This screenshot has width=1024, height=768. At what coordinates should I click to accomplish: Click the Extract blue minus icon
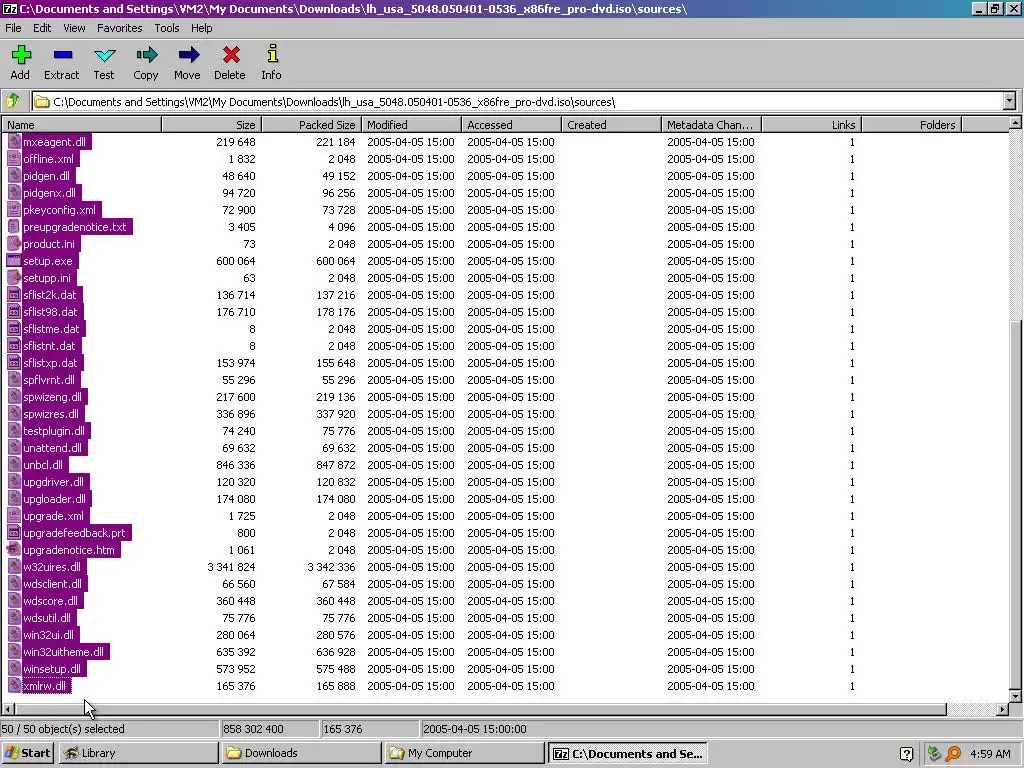click(63, 55)
